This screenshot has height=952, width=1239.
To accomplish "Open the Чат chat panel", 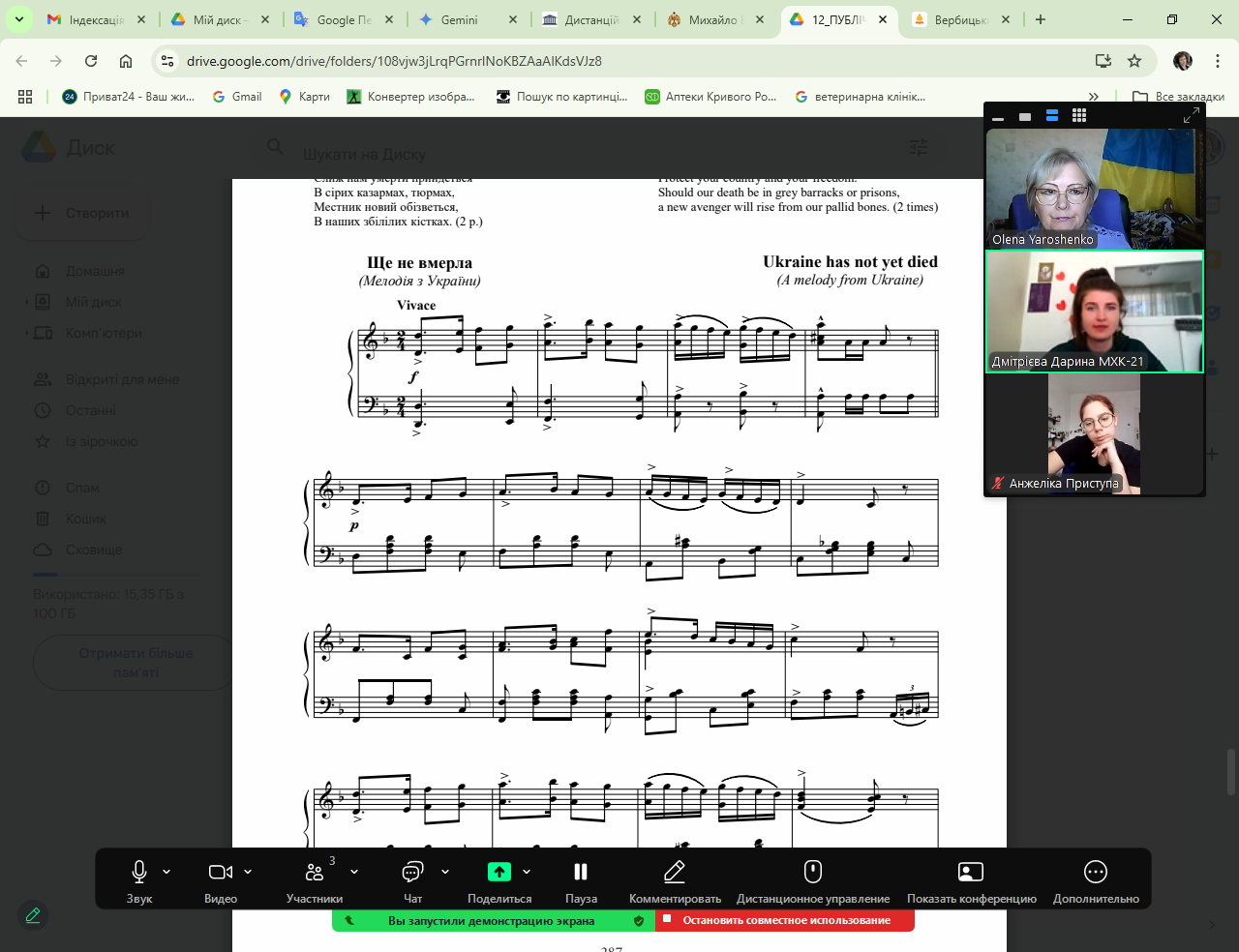I will pyautogui.click(x=412, y=872).
